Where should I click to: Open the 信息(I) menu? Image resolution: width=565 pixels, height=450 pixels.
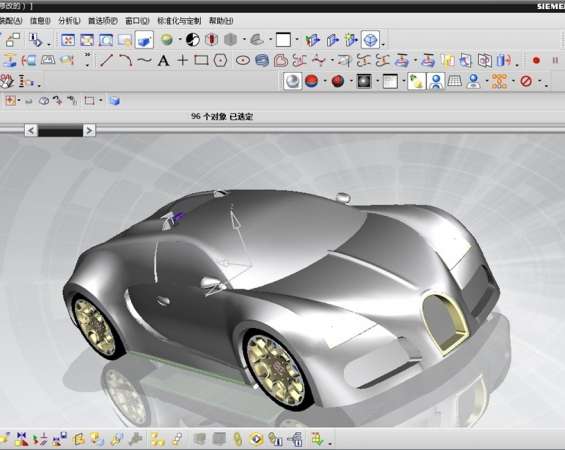40,21
